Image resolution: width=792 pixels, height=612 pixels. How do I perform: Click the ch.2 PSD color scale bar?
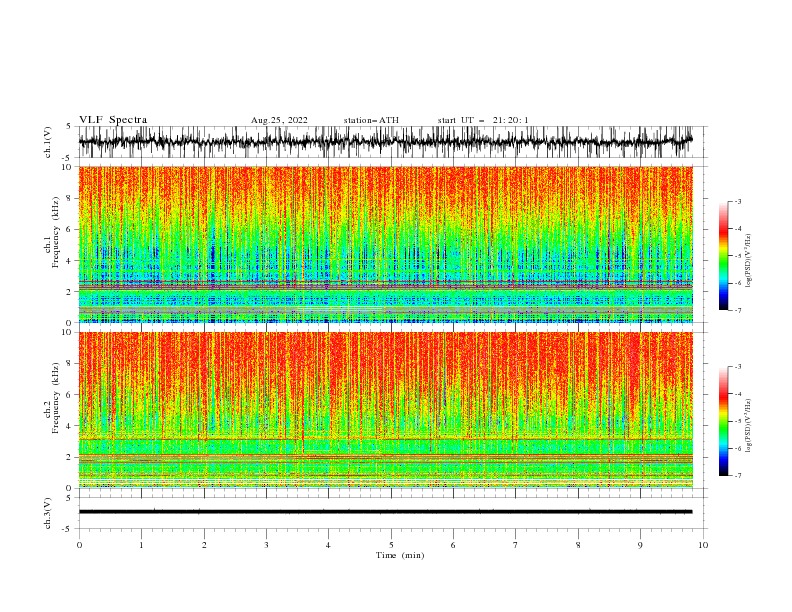(x=724, y=421)
